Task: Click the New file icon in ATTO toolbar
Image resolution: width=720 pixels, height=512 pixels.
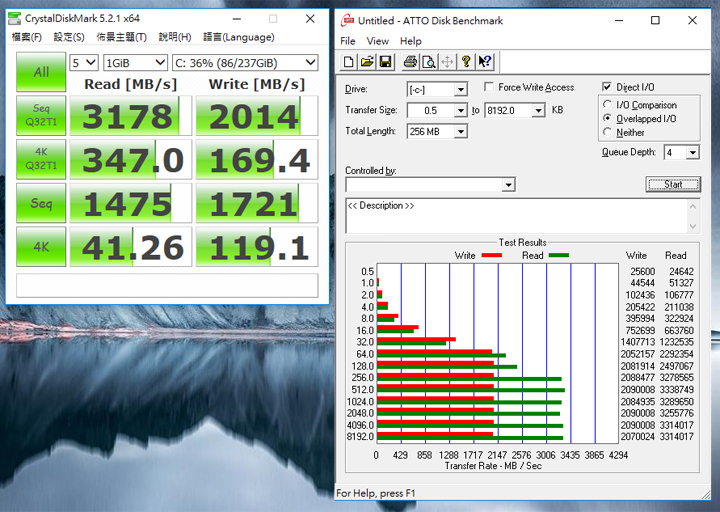Action: [349, 62]
